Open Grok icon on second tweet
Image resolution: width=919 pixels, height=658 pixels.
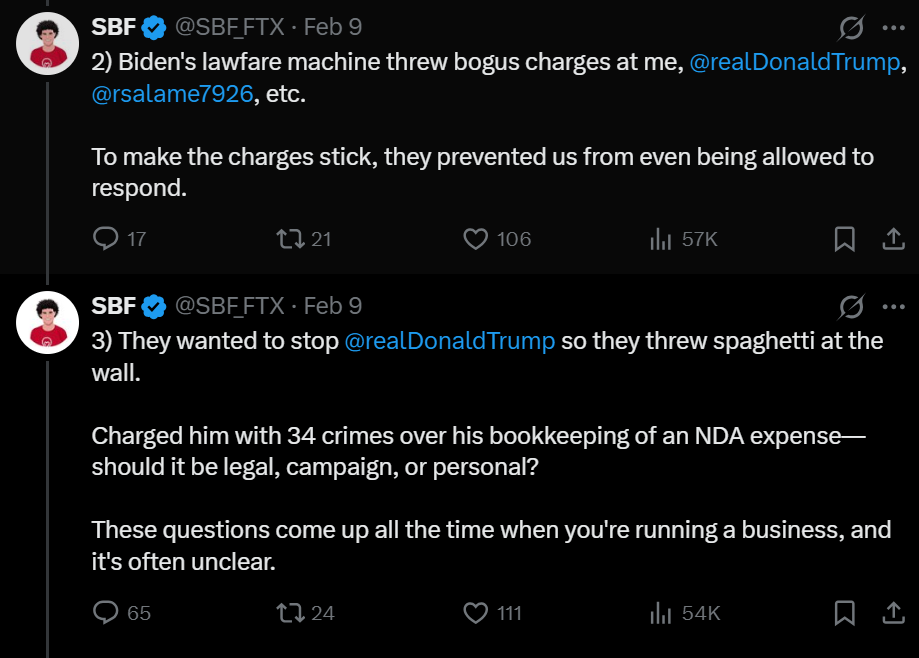[x=852, y=305]
